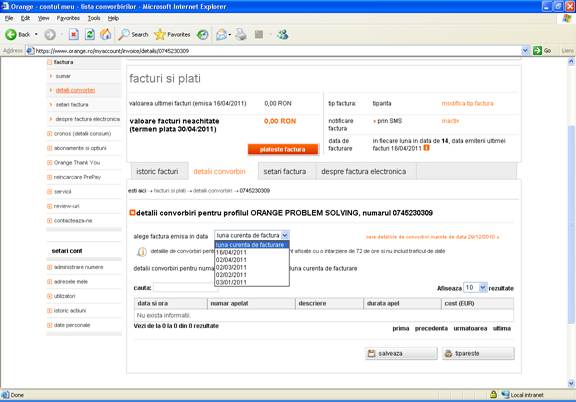Go to the Home page icon

tap(106, 35)
